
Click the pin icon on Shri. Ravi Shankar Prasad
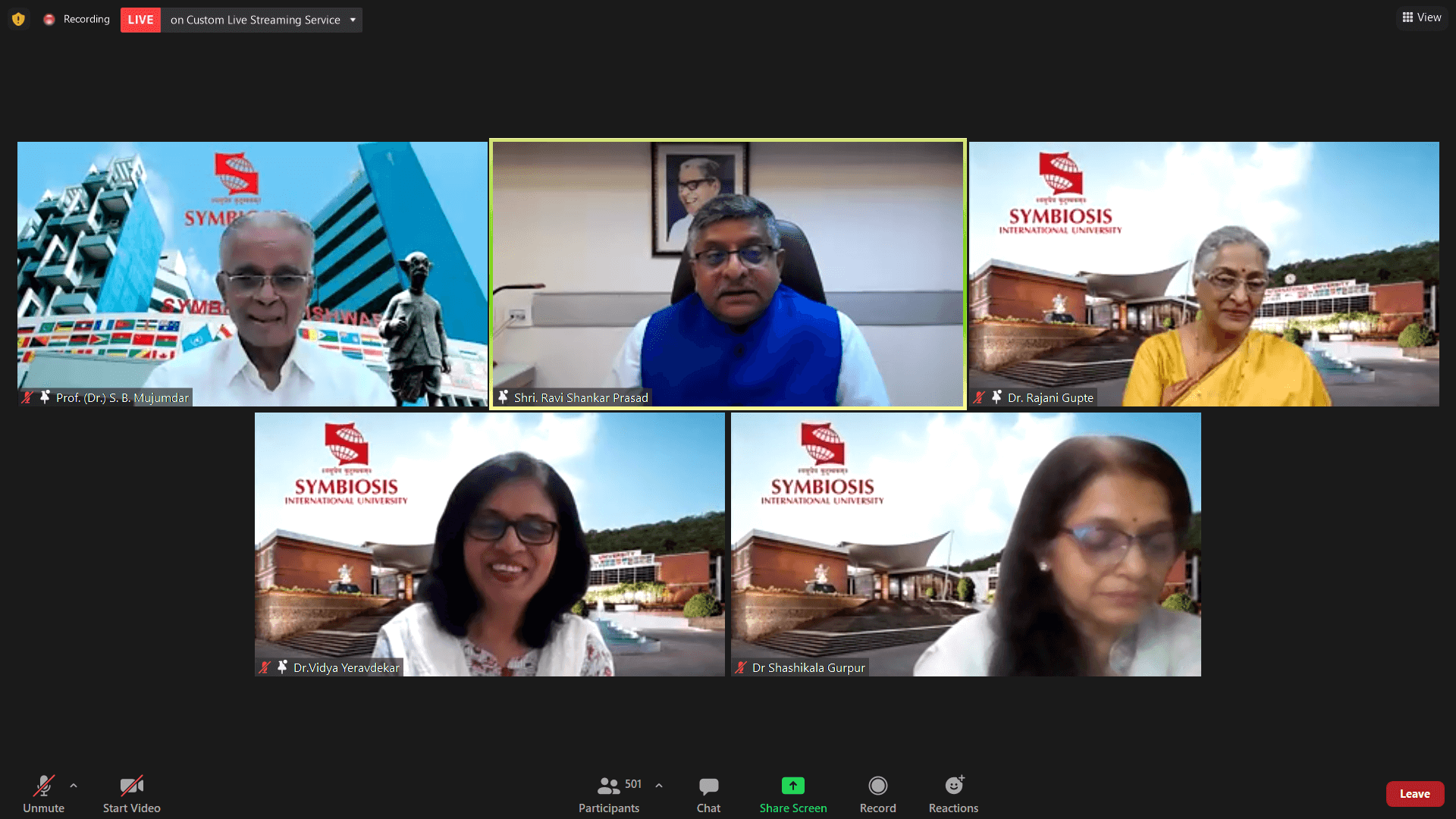tap(503, 397)
